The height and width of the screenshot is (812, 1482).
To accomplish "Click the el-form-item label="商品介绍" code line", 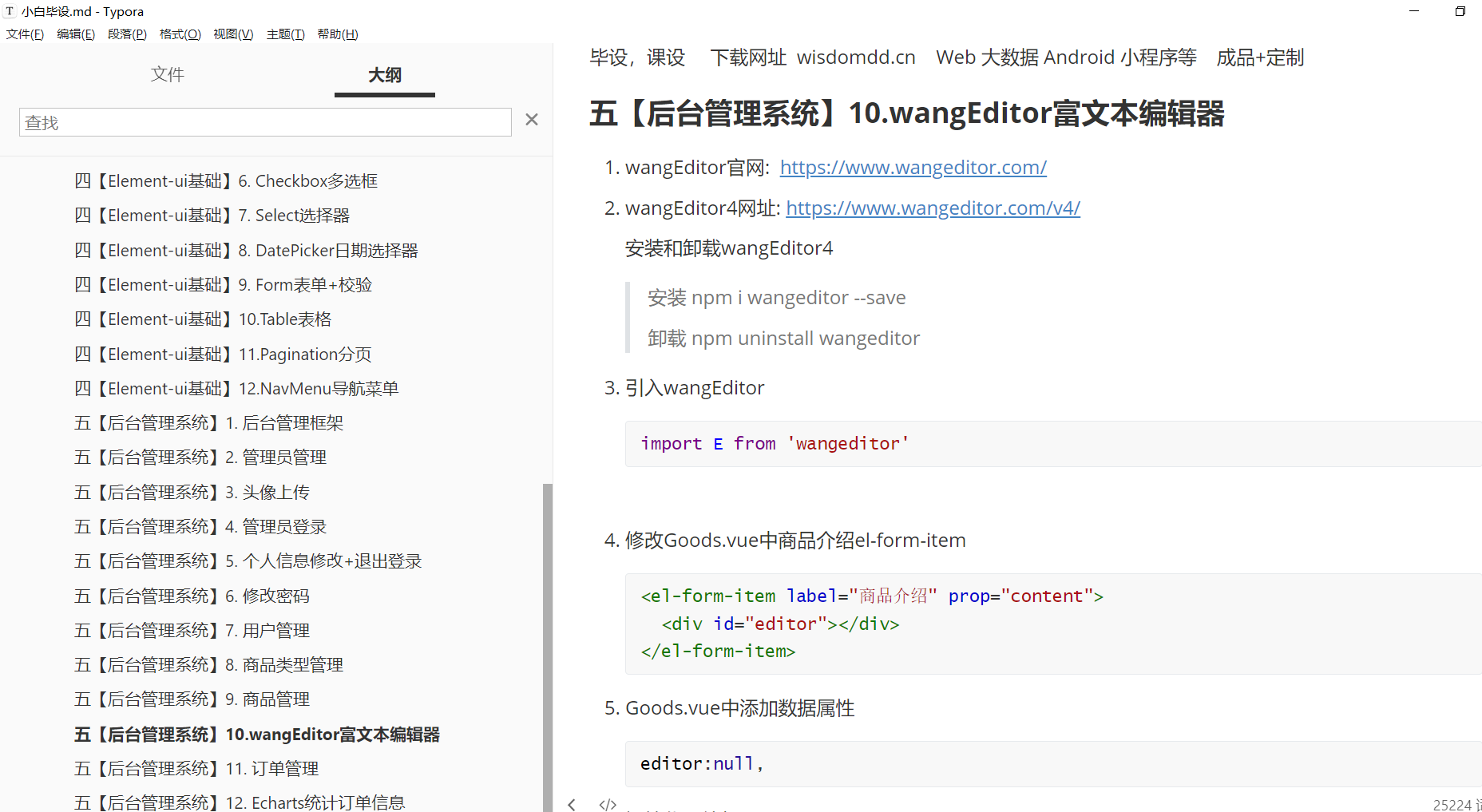I will pos(872,596).
